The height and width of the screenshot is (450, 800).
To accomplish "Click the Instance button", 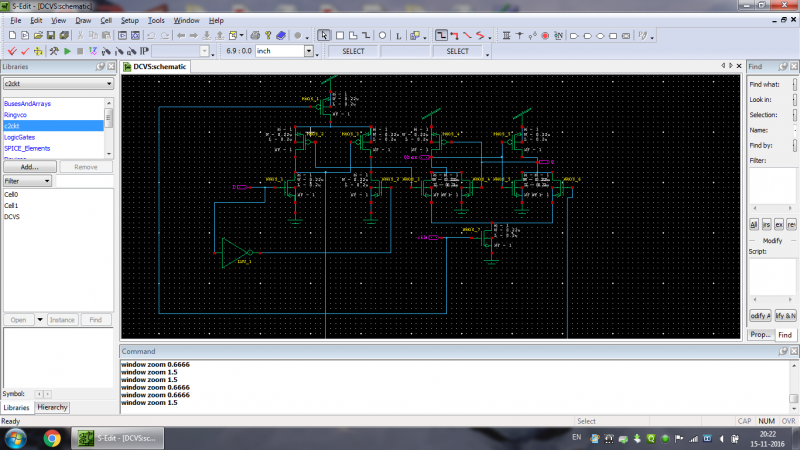I will 62,320.
